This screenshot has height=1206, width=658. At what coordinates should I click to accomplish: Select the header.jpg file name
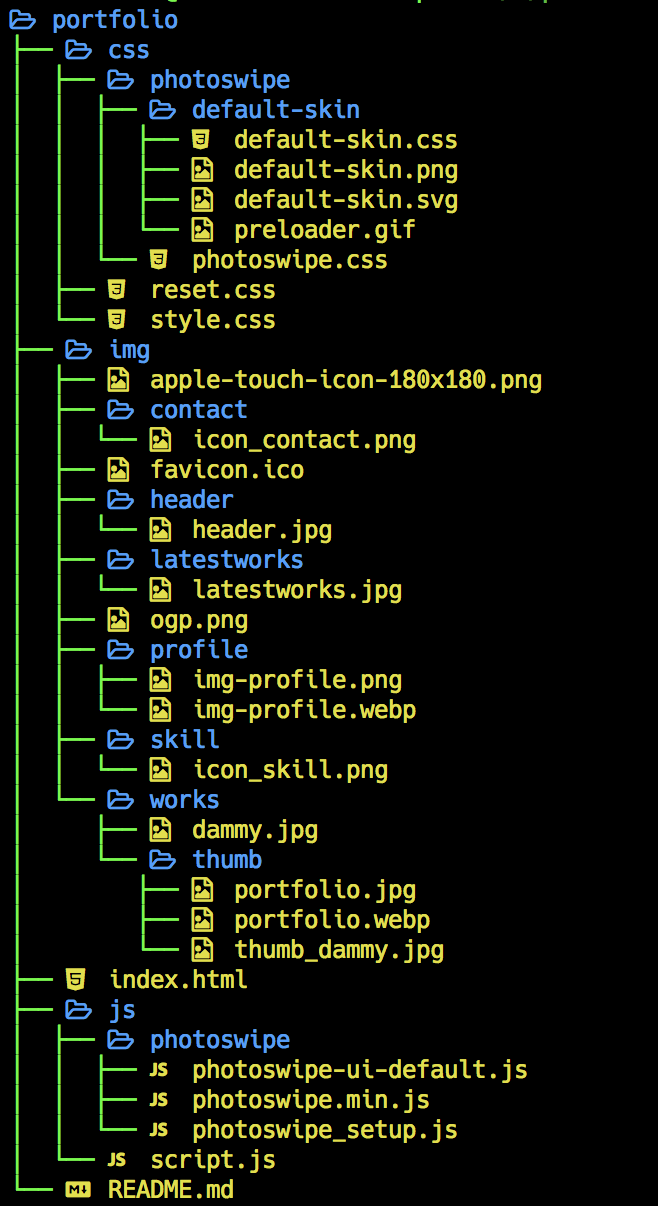pyautogui.click(x=262, y=530)
